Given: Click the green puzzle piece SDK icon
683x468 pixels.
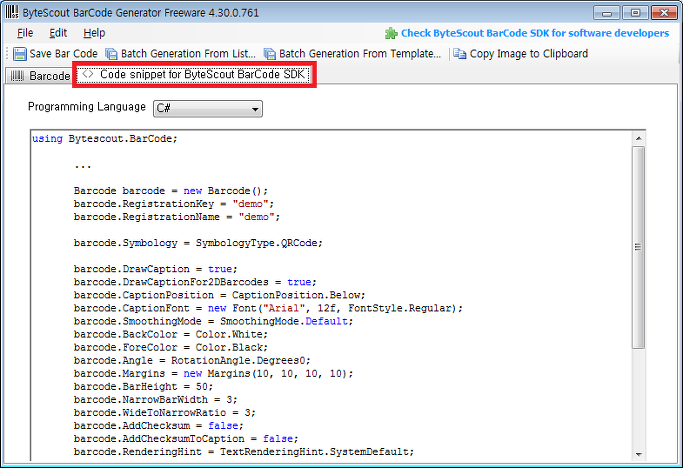Looking at the screenshot, I should click(391, 33).
